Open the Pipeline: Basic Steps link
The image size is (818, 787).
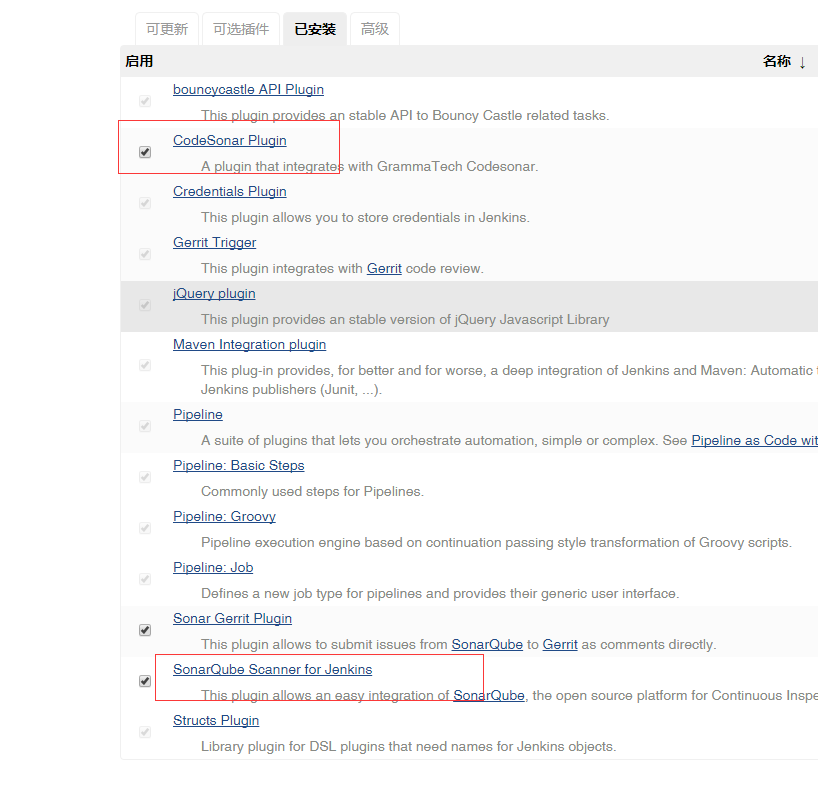[x=238, y=466]
